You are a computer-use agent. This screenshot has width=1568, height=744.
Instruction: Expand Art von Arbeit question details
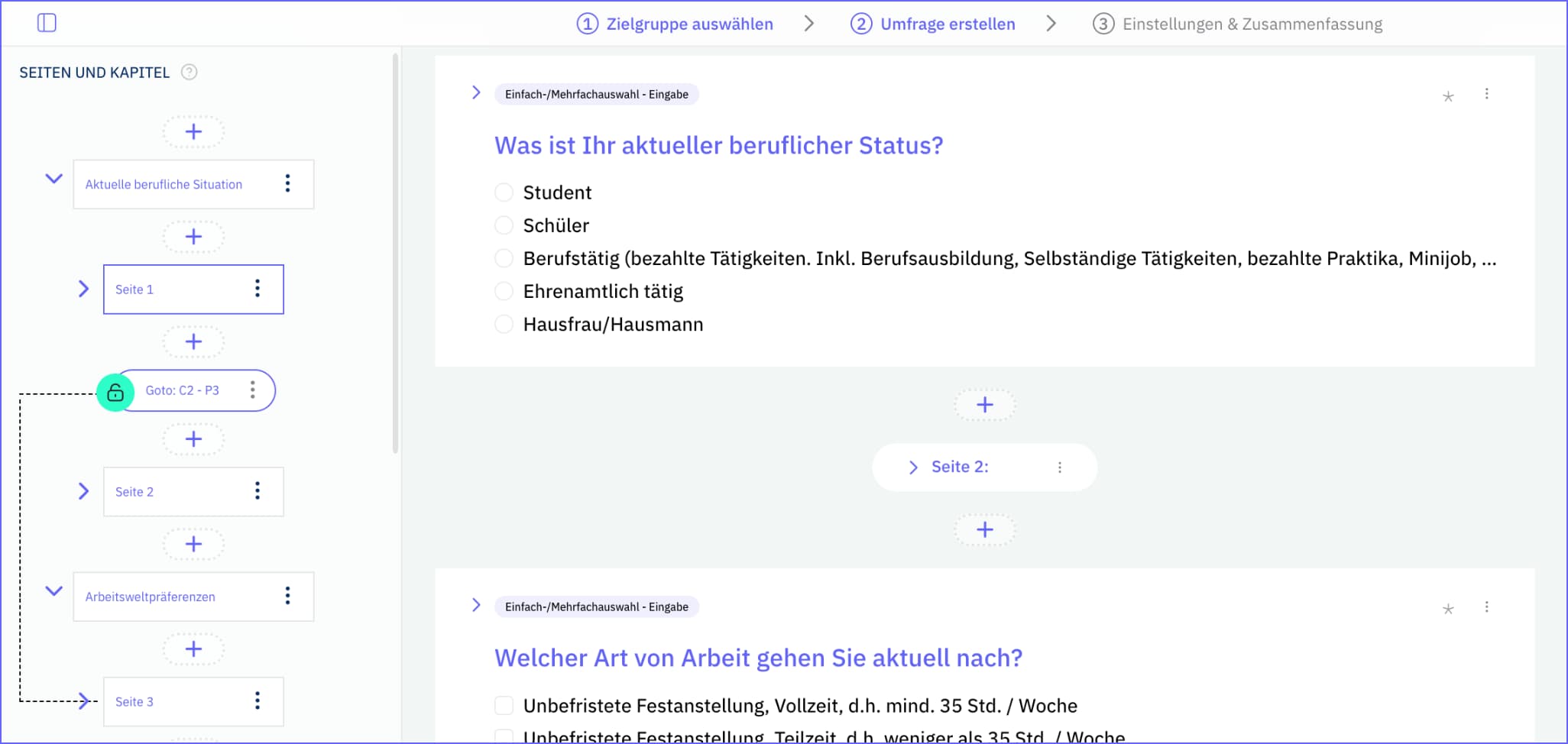[476, 605]
